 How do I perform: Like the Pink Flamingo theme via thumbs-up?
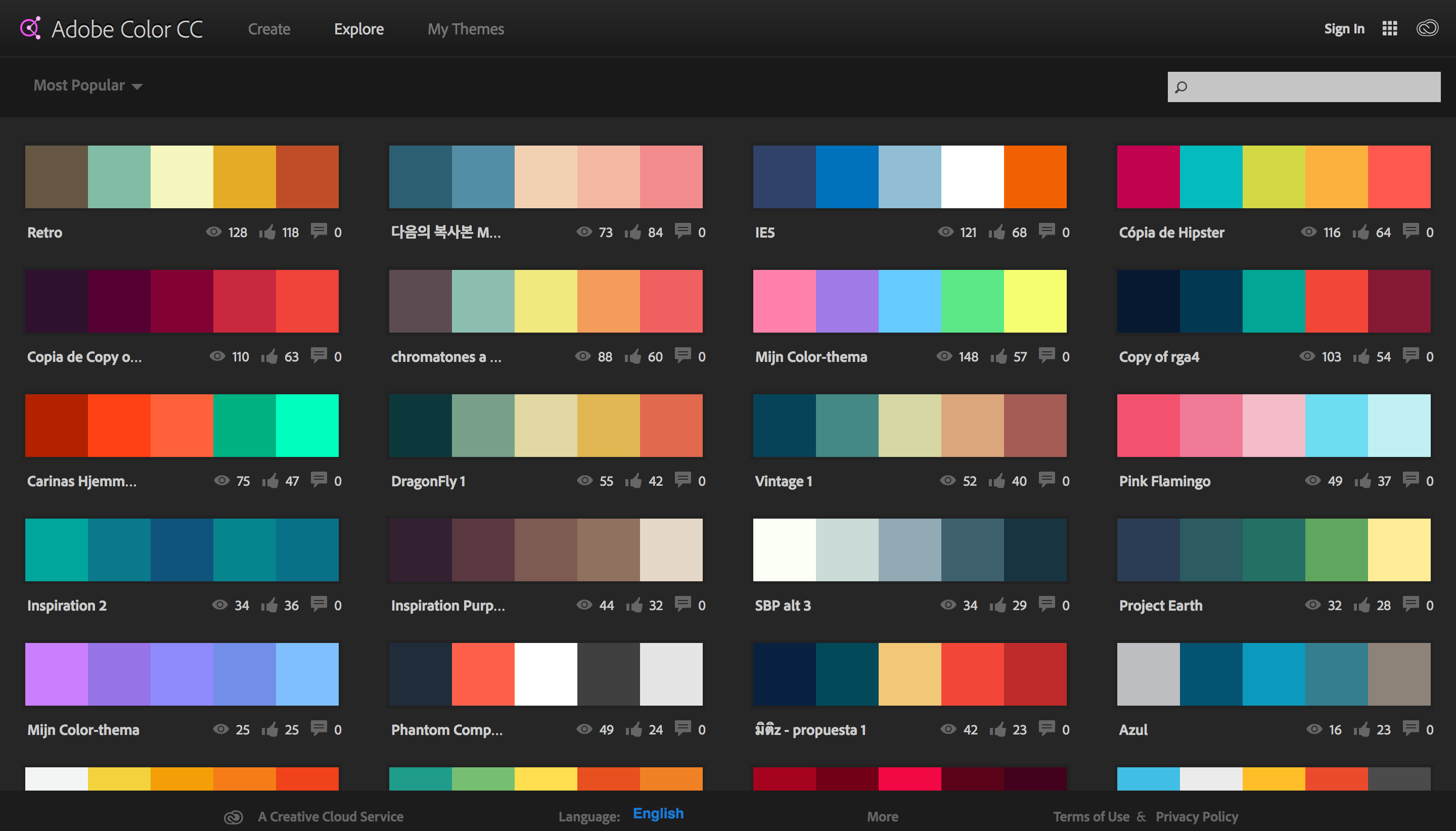tap(1362, 481)
